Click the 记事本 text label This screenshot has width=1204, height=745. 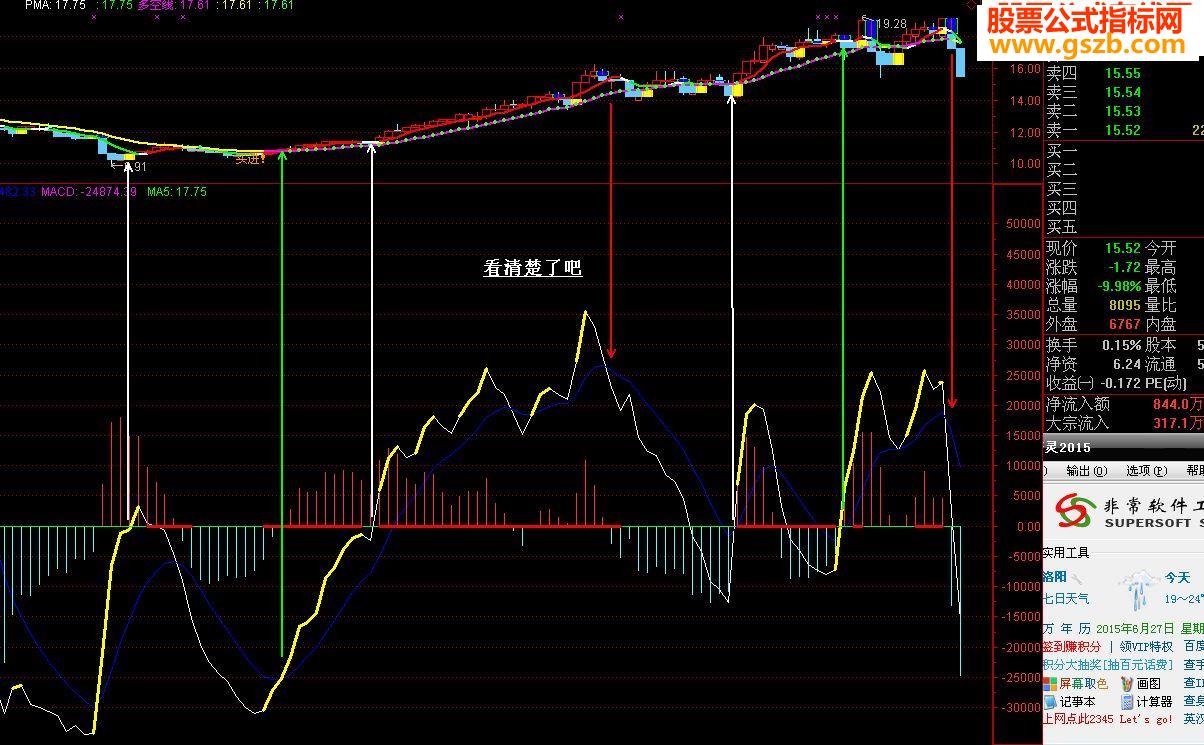pos(1078,702)
